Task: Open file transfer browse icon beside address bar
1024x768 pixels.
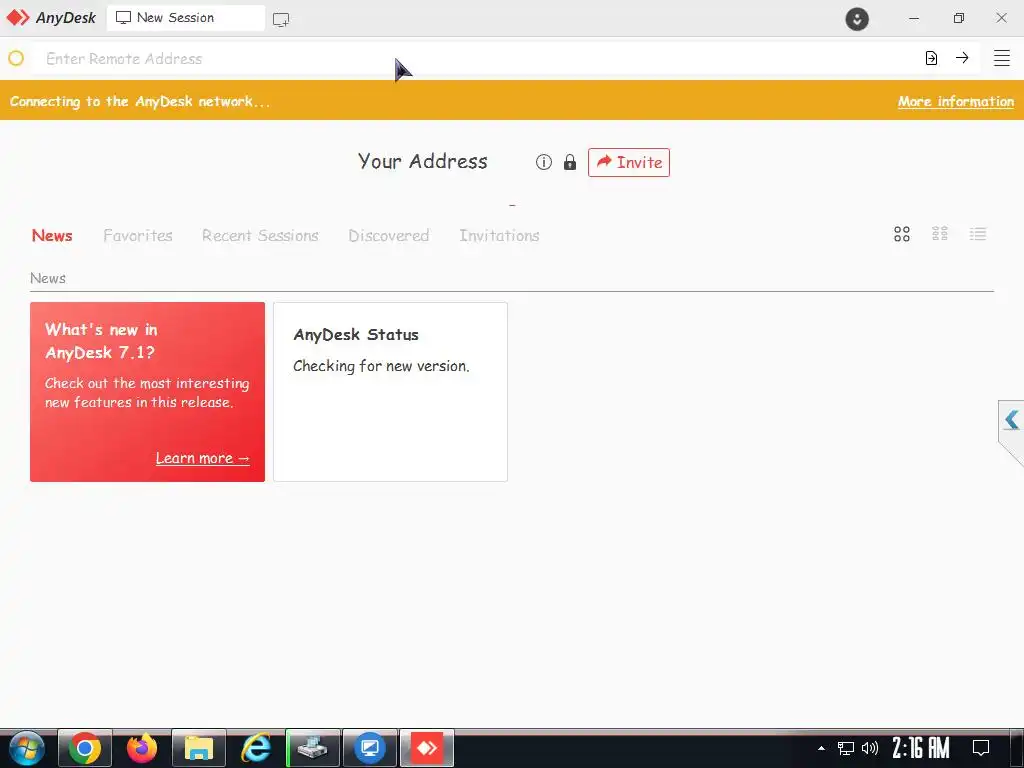Action: click(931, 58)
